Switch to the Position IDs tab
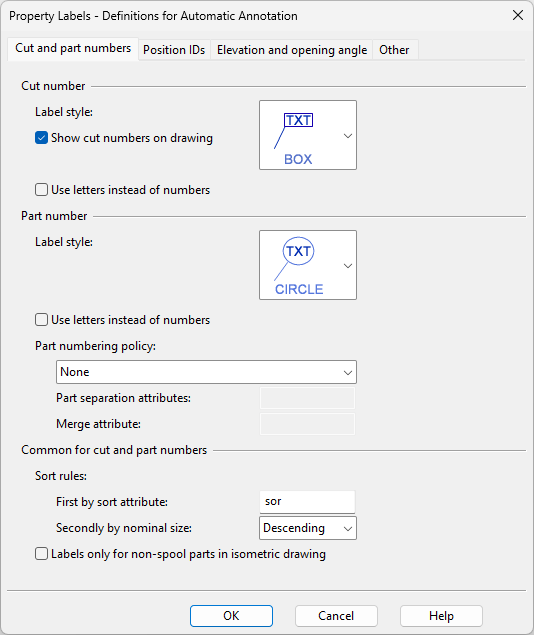 point(174,50)
